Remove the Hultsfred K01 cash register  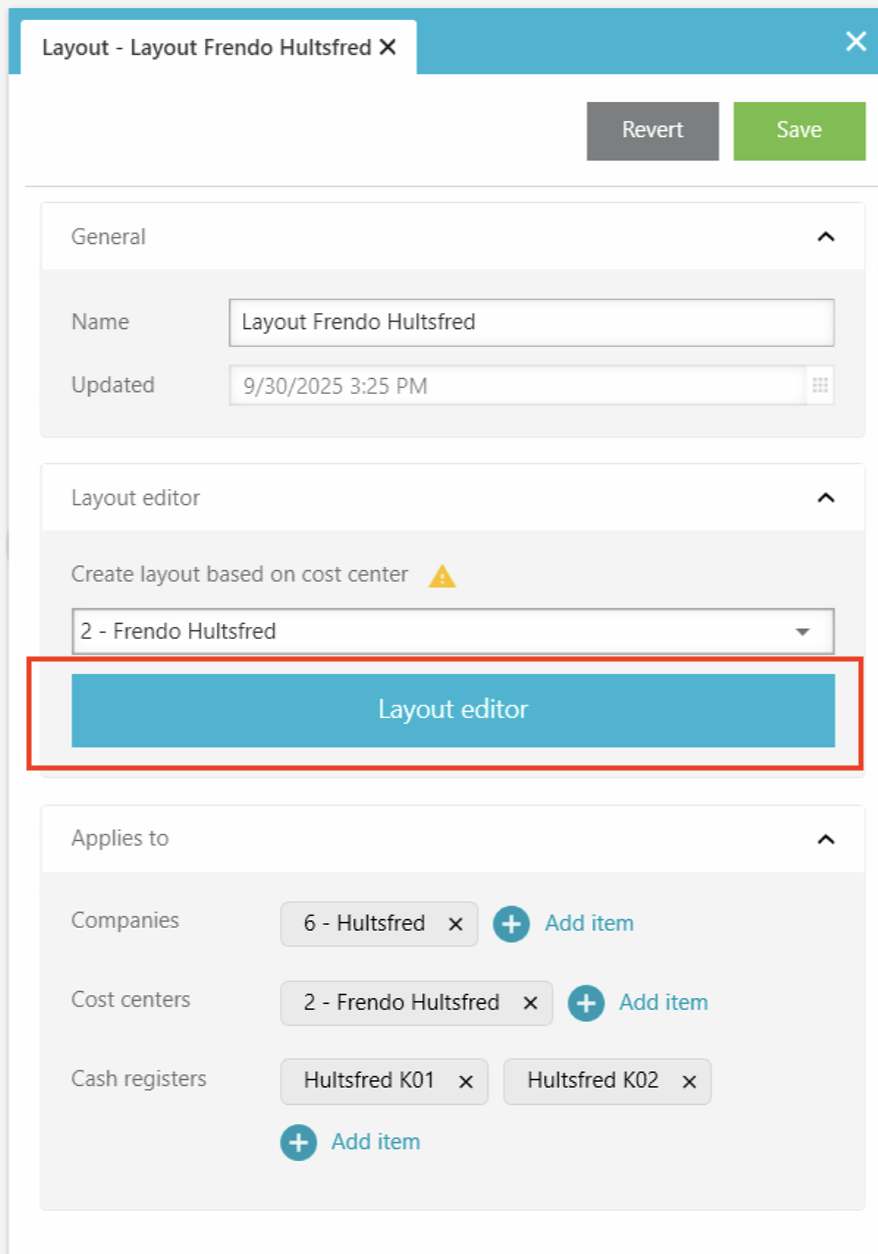465,1081
